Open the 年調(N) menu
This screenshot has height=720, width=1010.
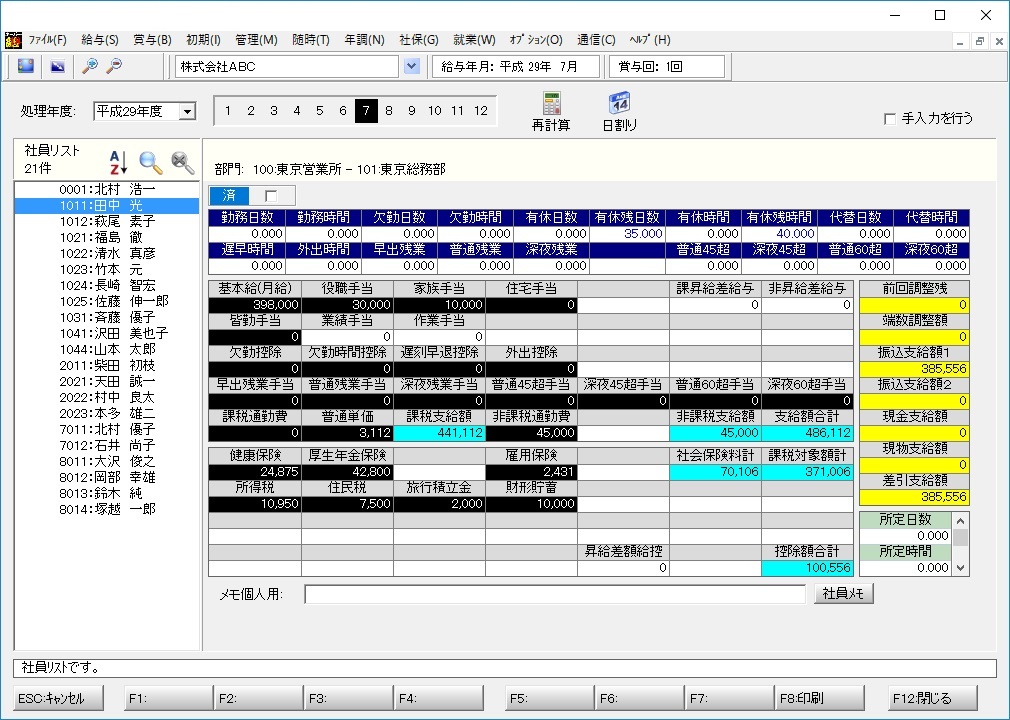pyautogui.click(x=364, y=40)
